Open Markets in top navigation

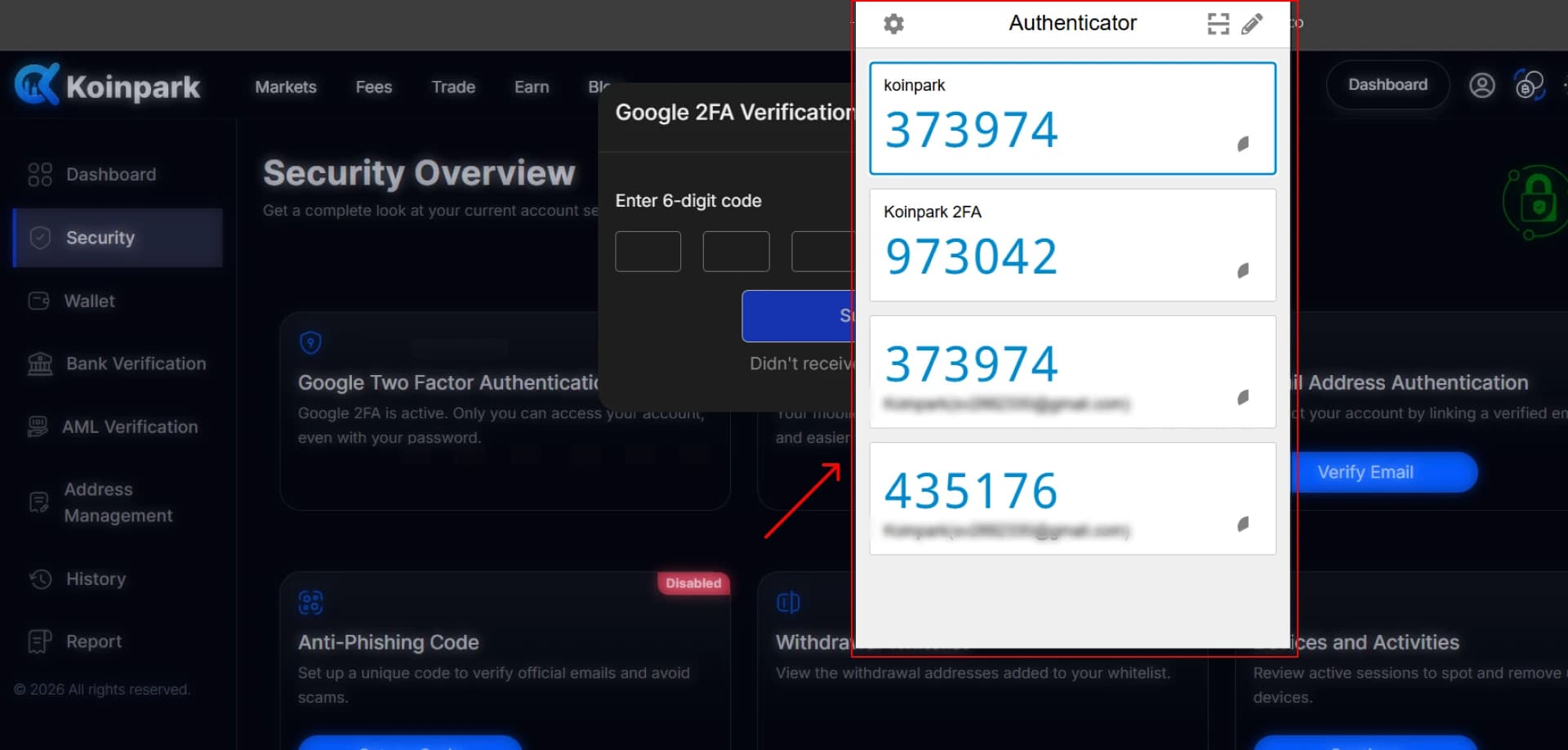tap(285, 87)
